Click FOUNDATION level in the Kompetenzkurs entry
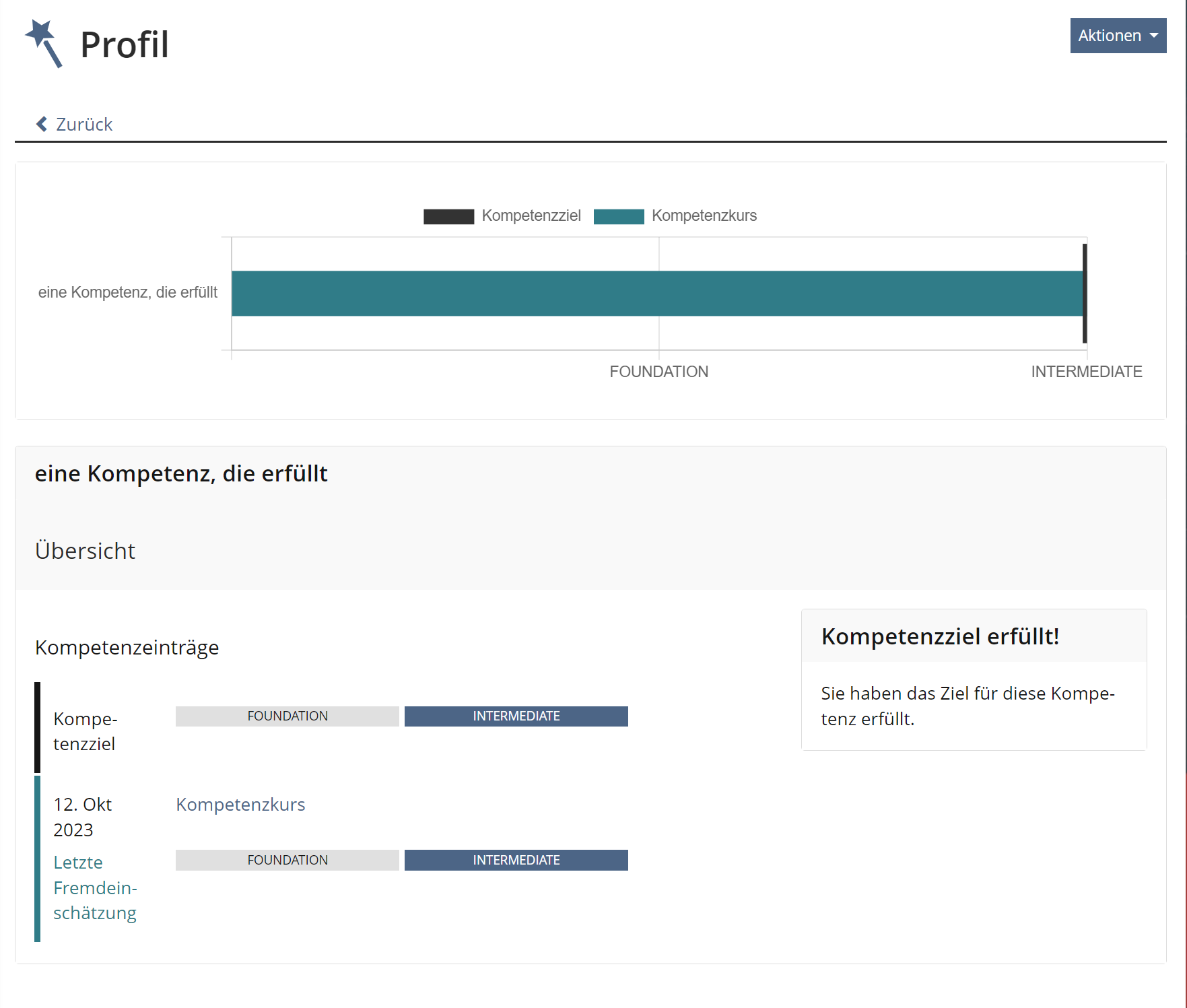The image size is (1187, 1008). (x=287, y=861)
